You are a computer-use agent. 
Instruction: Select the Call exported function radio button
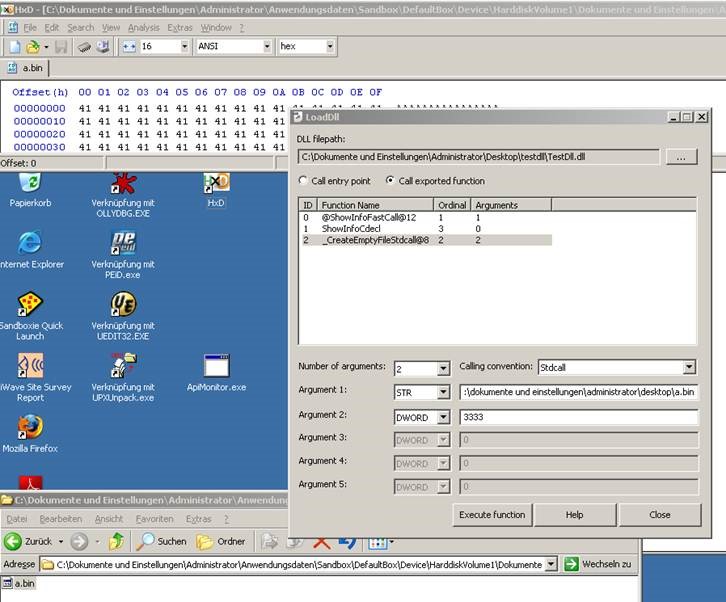point(390,181)
